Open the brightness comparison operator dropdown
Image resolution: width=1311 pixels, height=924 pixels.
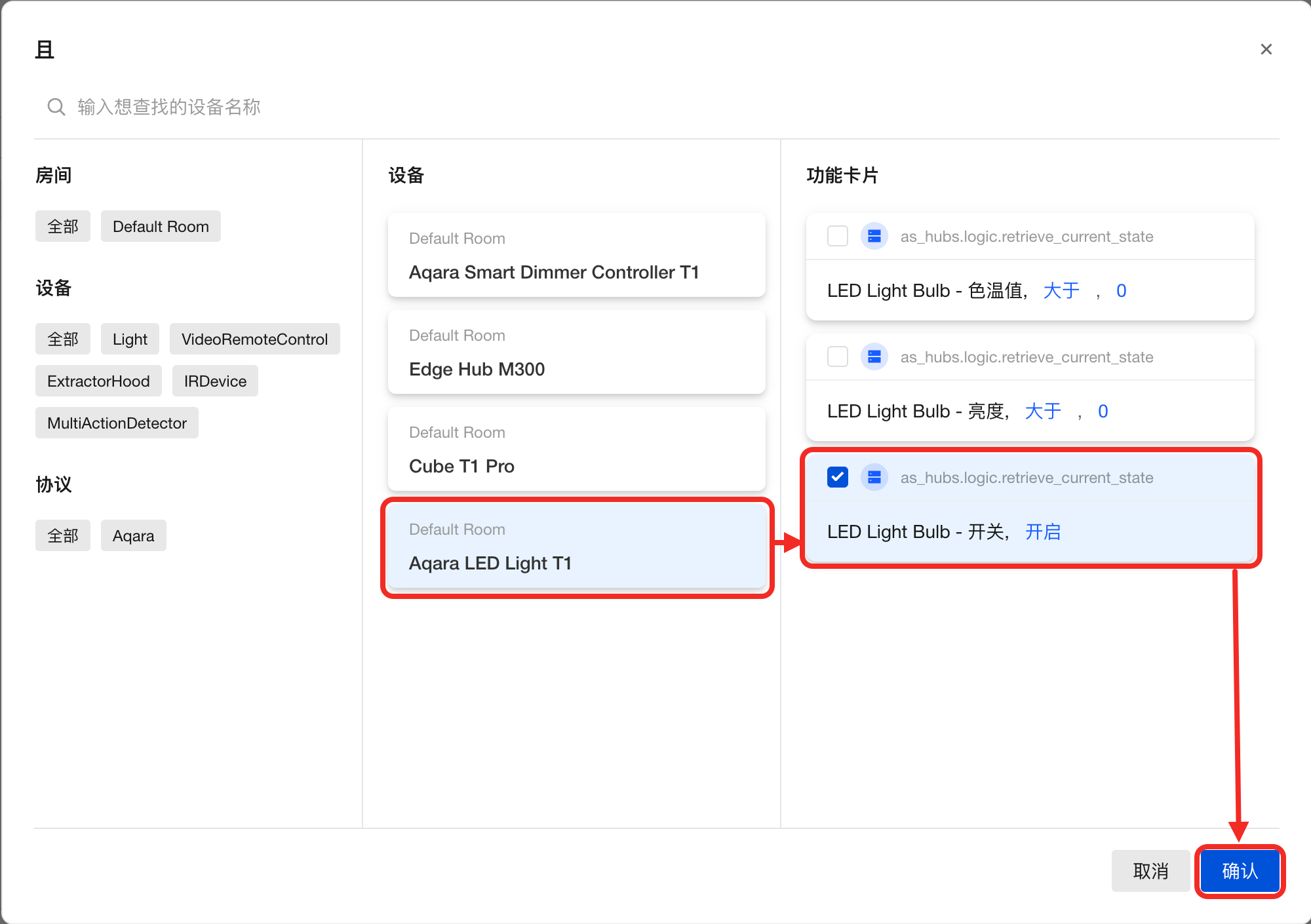pyautogui.click(x=1042, y=412)
